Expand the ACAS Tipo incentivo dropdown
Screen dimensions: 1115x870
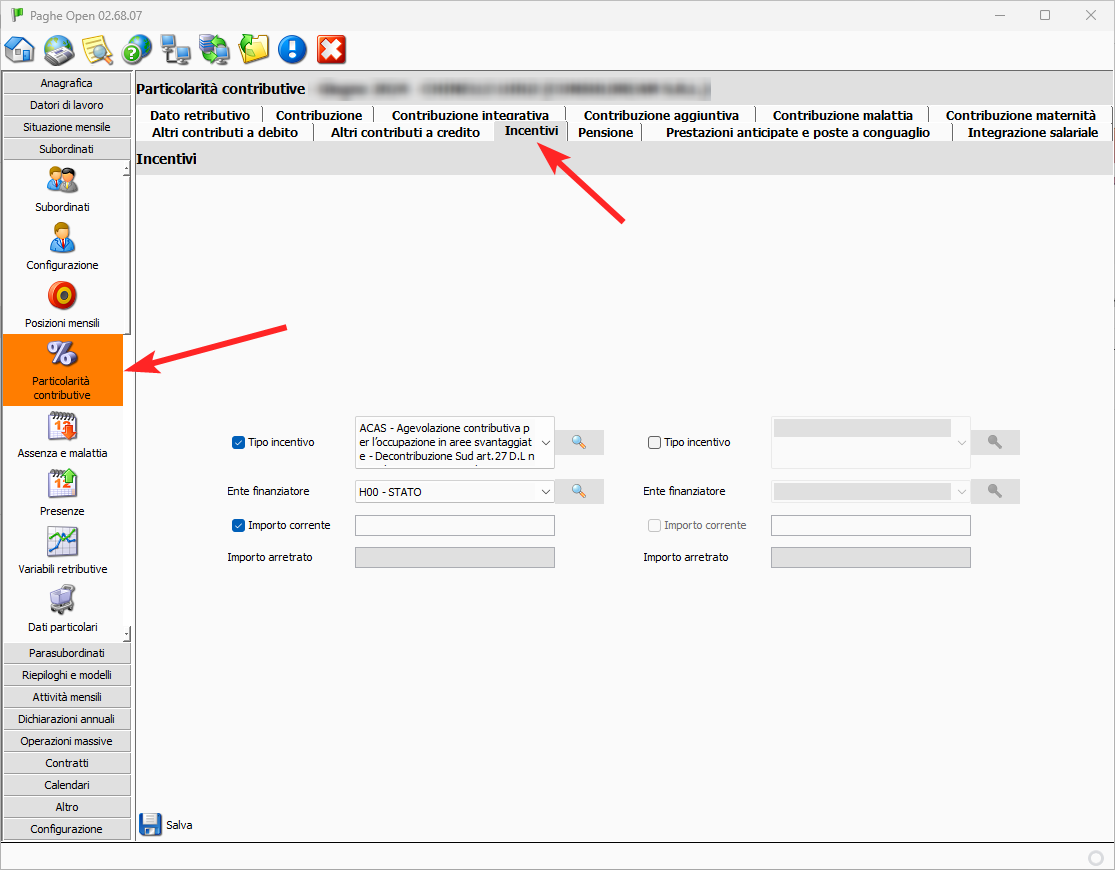(545, 442)
